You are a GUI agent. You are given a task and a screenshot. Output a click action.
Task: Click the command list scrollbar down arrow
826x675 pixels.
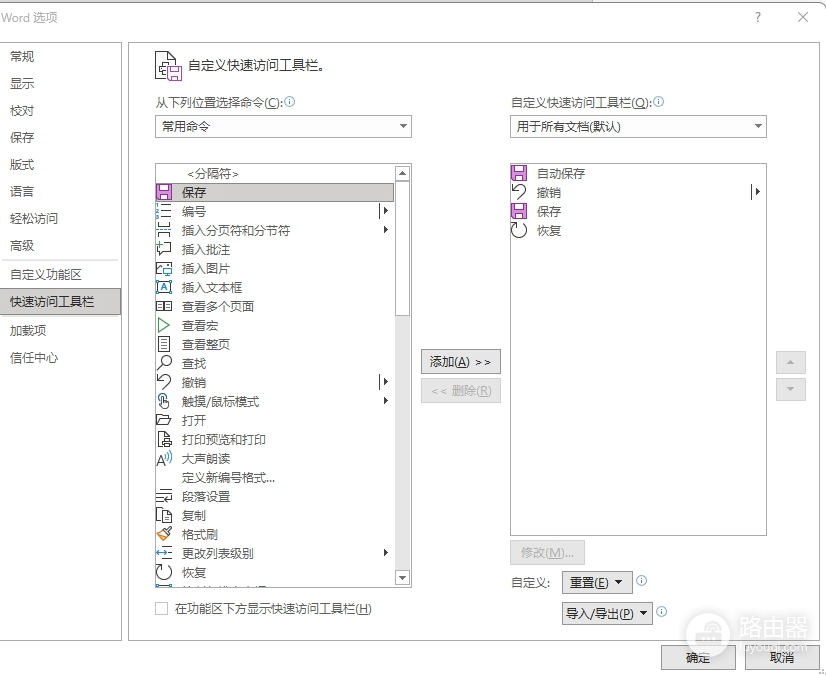pos(402,578)
